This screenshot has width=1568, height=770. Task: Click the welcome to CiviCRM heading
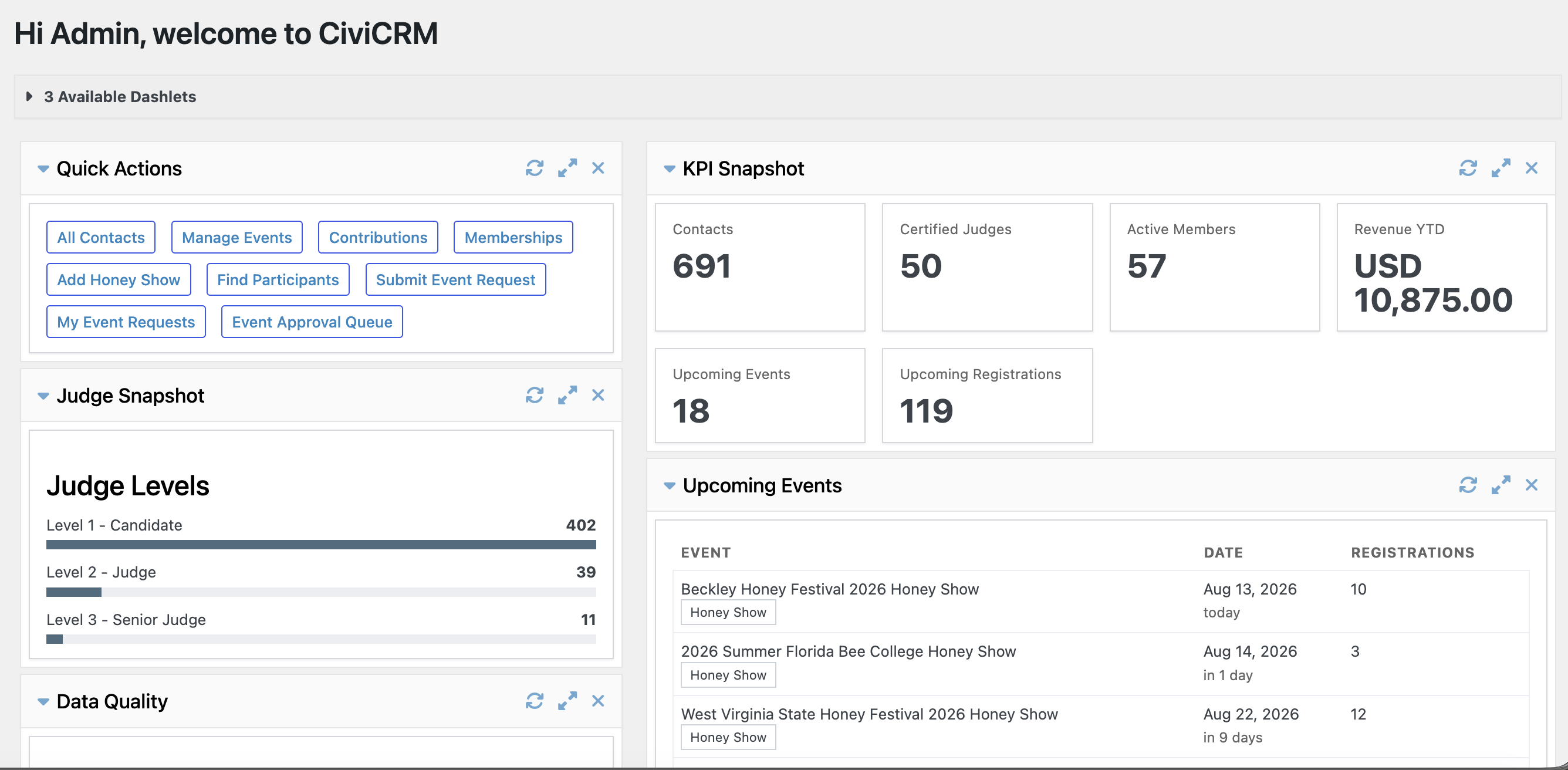click(226, 33)
